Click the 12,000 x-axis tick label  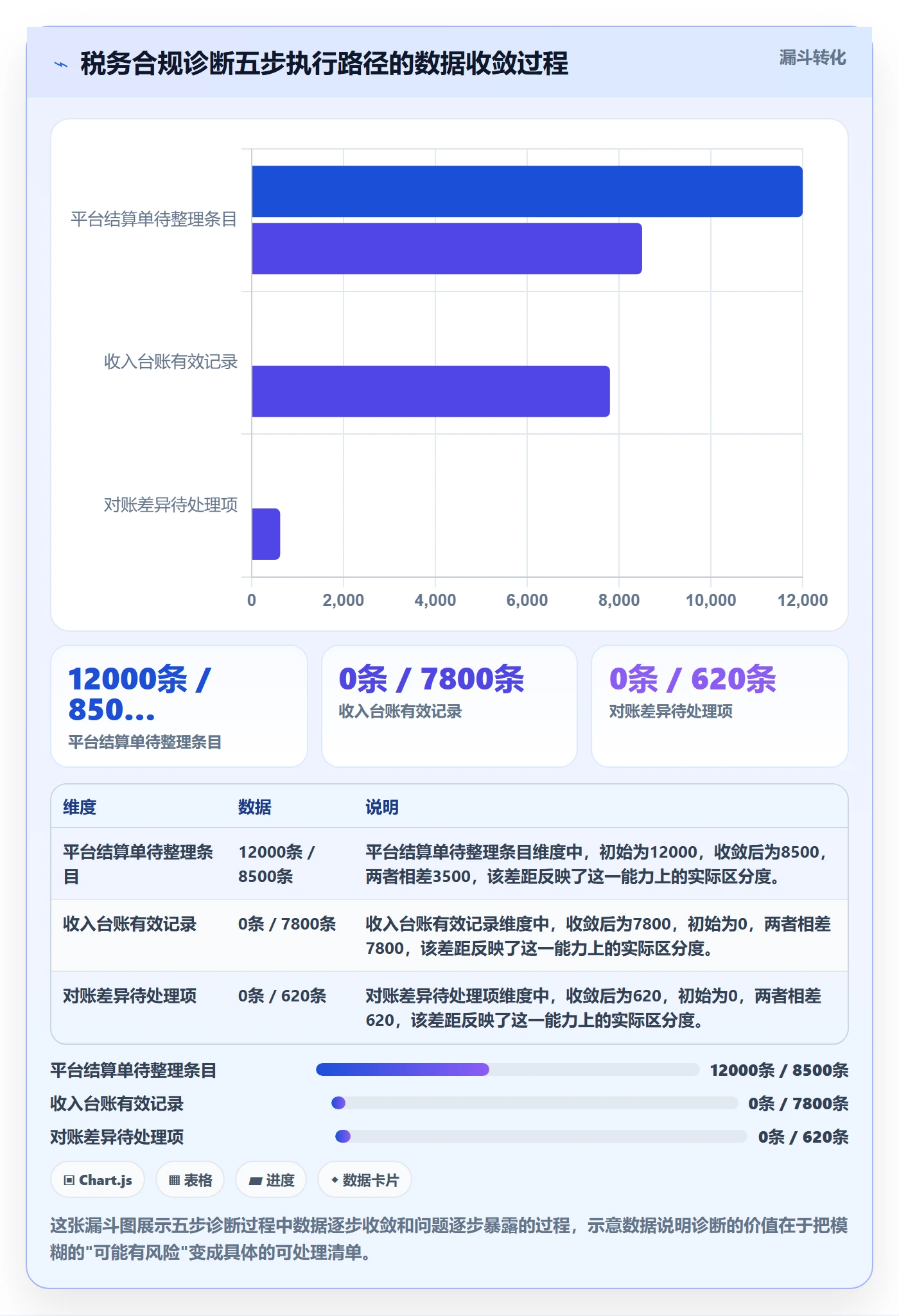click(x=803, y=600)
